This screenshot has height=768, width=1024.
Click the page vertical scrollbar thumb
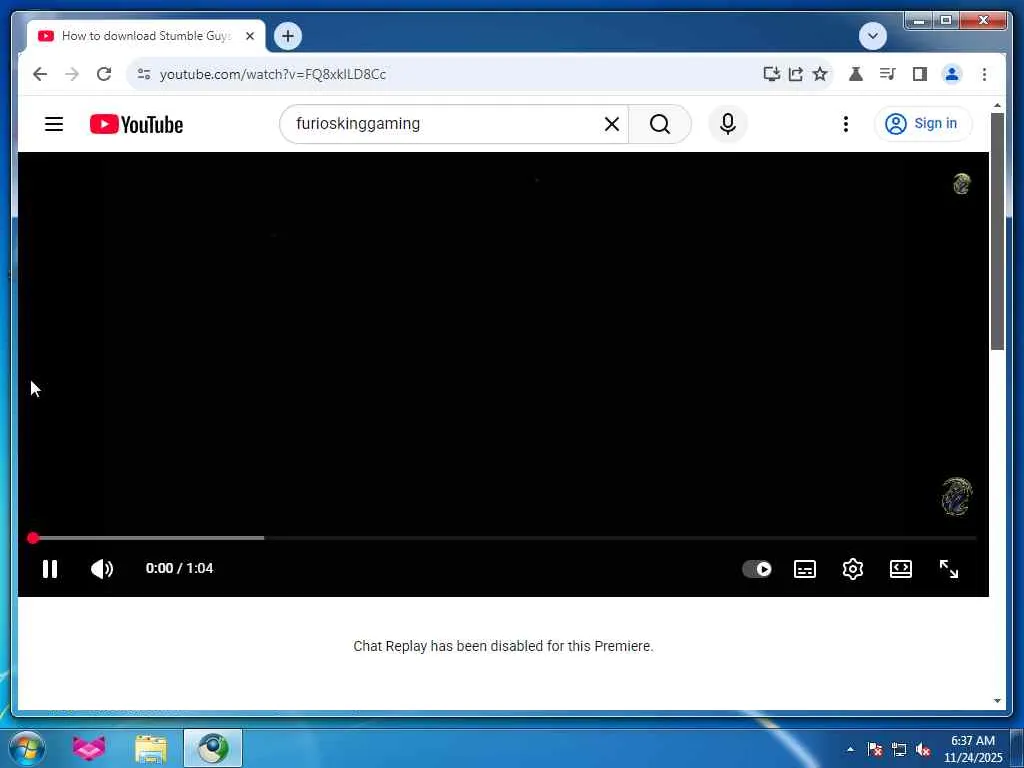997,232
